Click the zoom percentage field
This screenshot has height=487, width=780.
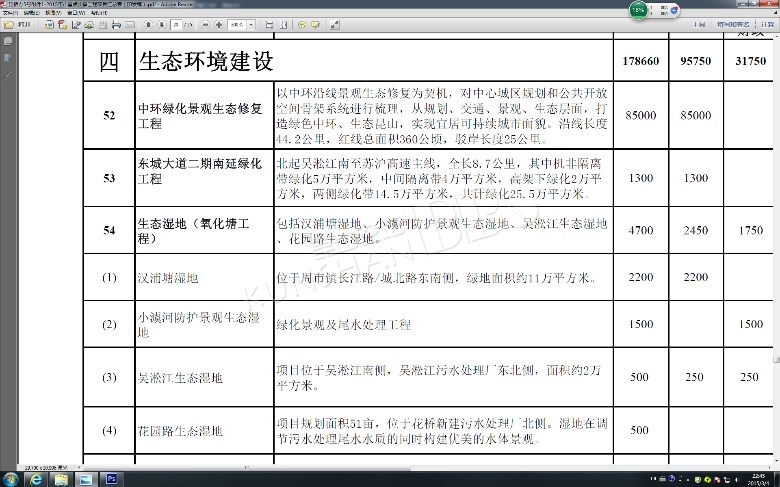pyautogui.click(x=237, y=24)
